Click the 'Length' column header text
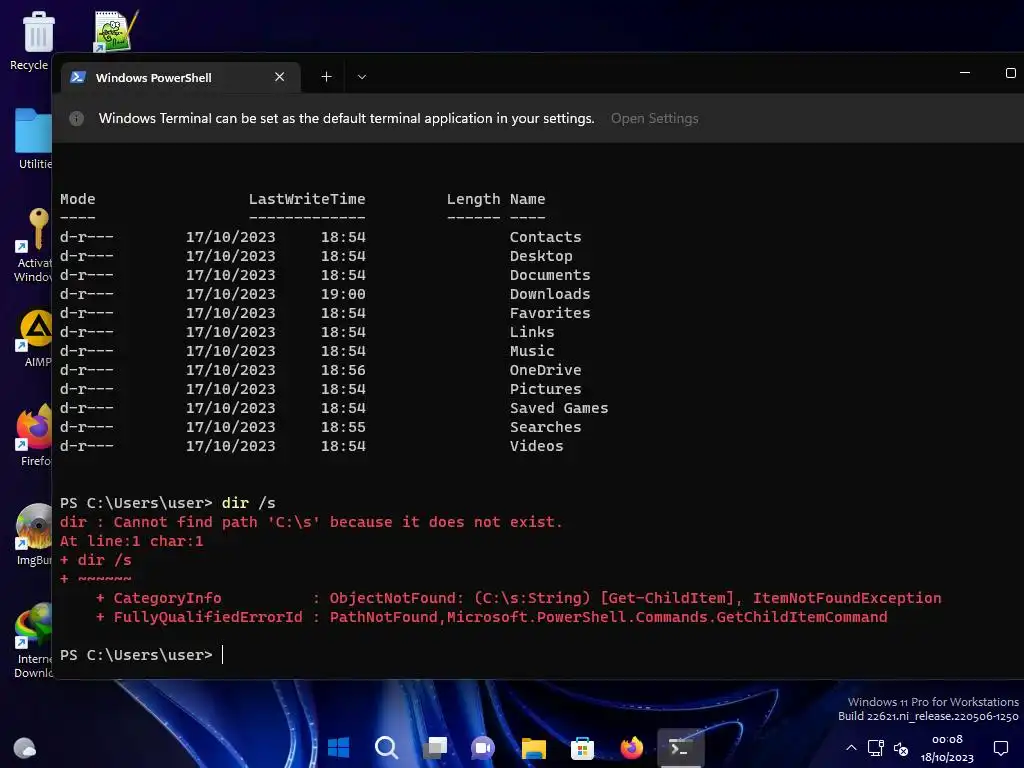Screen dimensions: 1024x768 pyautogui.click(x=473, y=199)
